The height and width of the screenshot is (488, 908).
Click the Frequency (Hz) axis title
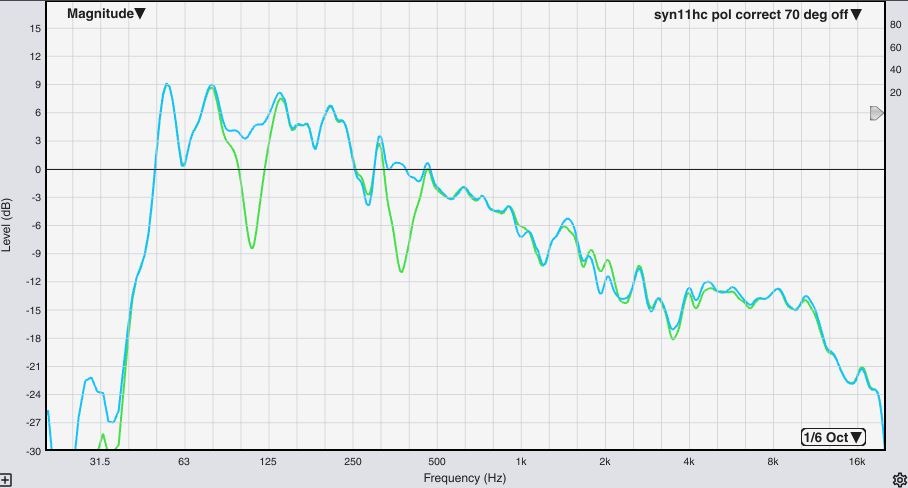click(x=464, y=478)
